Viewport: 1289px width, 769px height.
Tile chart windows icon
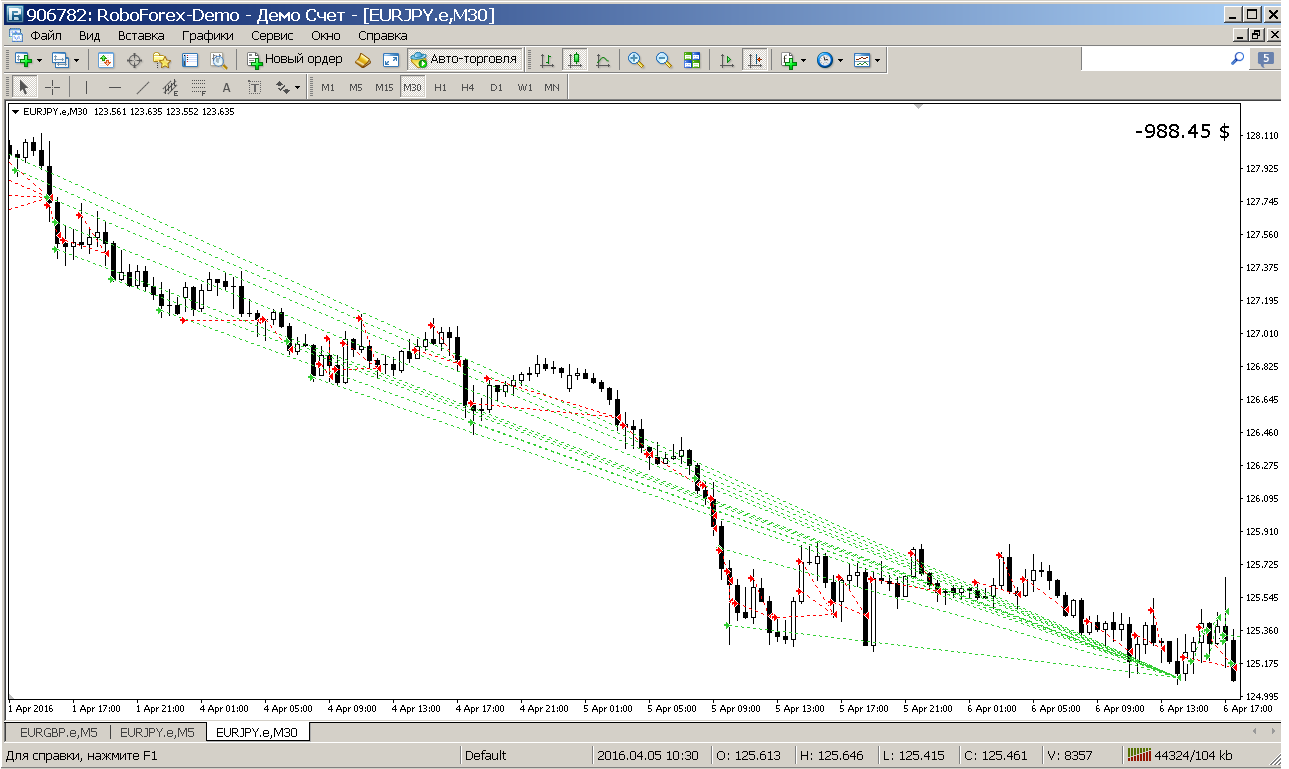[692, 60]
